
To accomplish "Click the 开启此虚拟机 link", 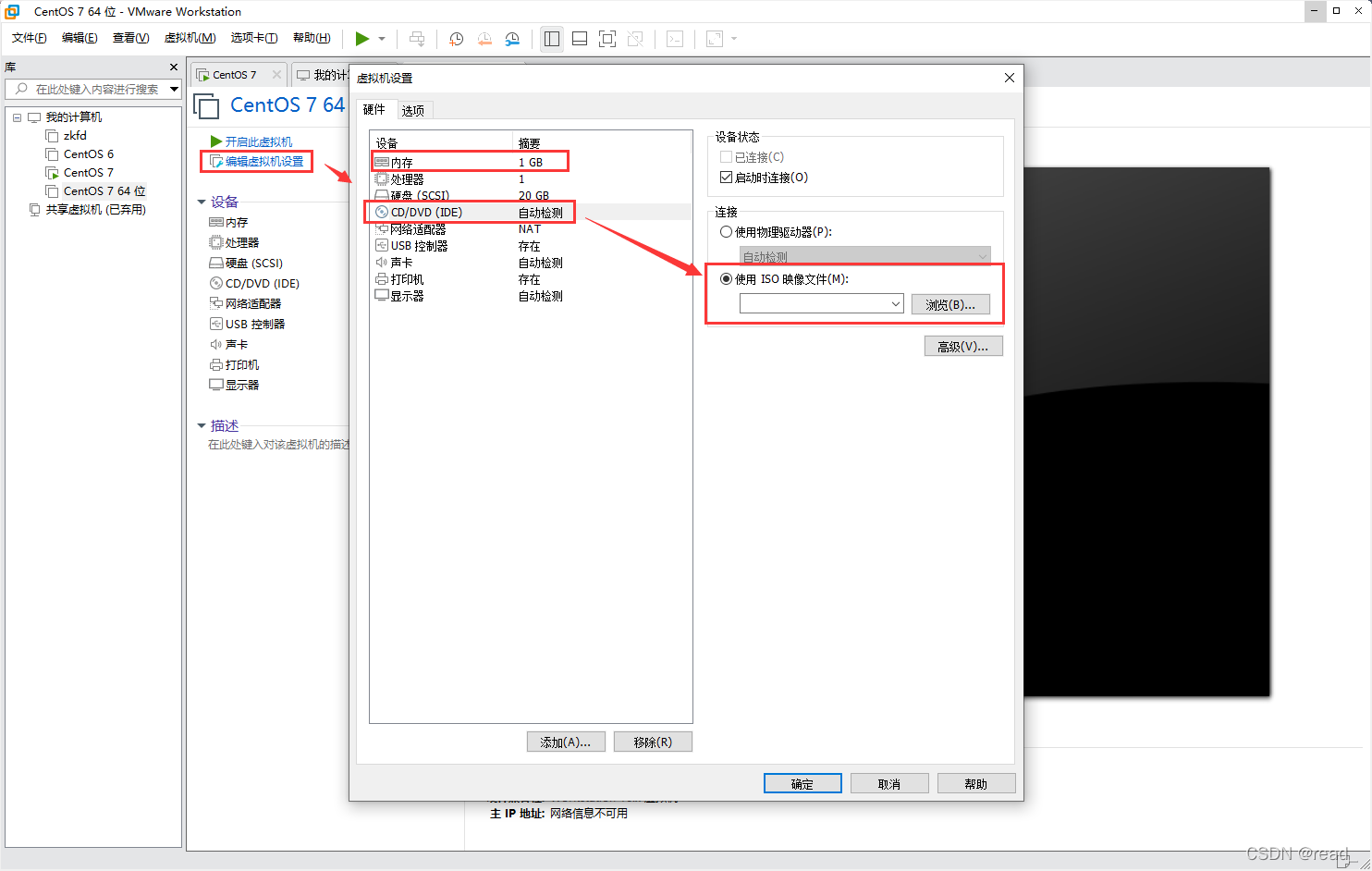I will coord(259,141).
